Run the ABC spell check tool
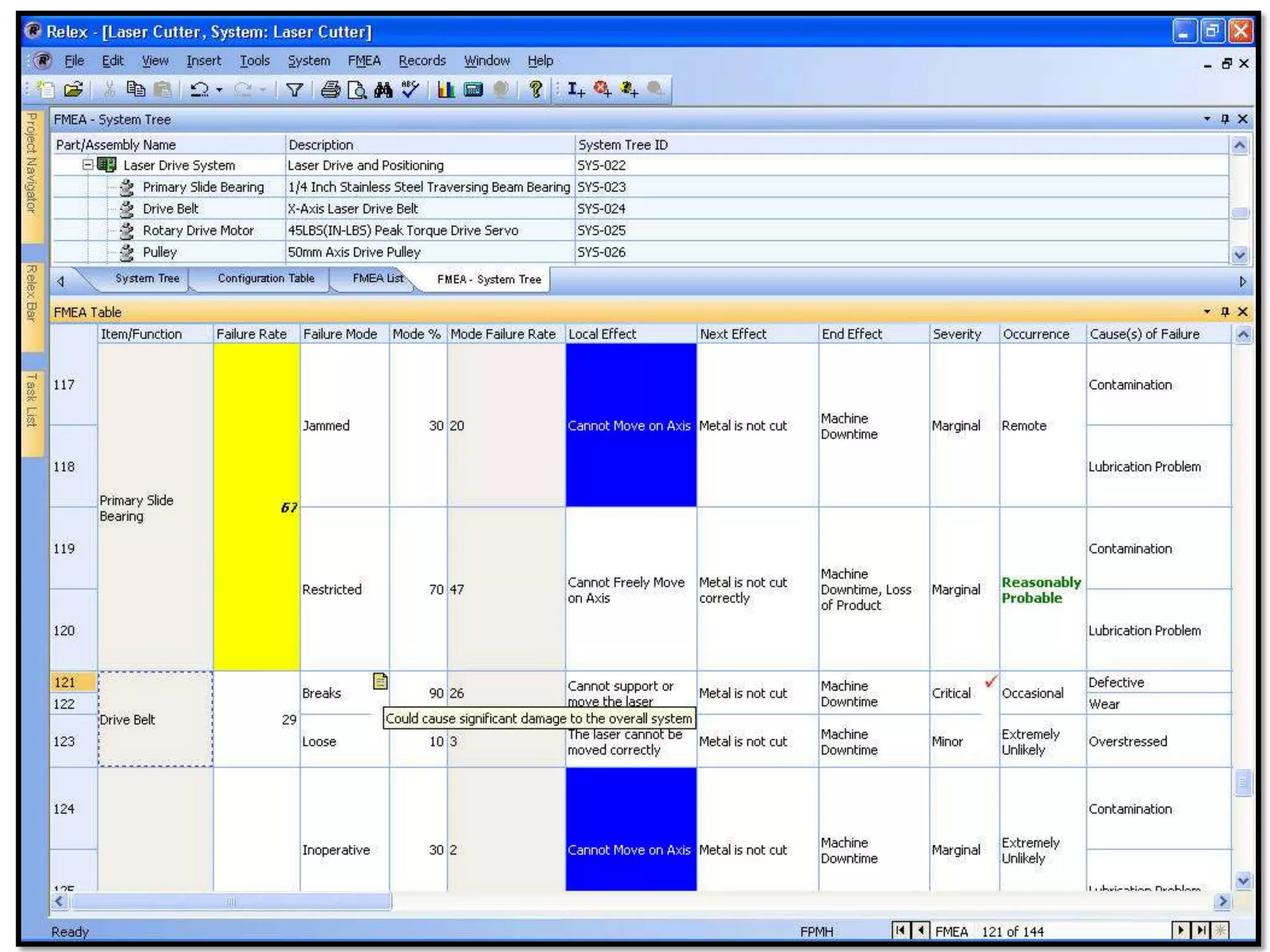Viewport: 1270px width, 952px height. tap(410, 90)
